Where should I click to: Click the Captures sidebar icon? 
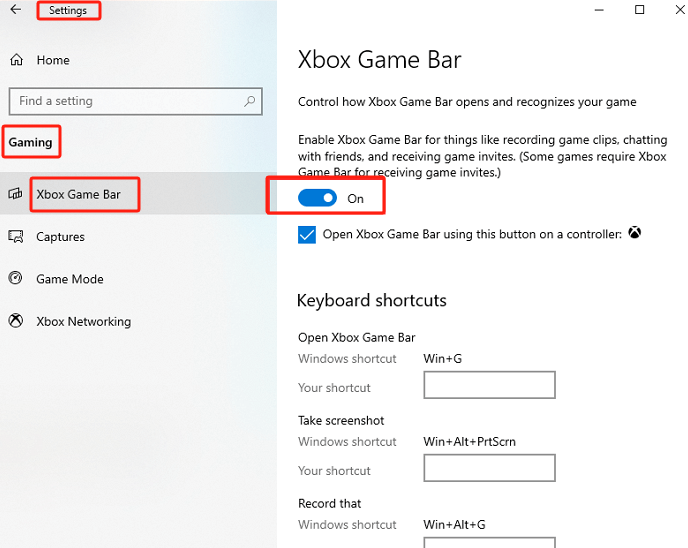tap(16, 237)
